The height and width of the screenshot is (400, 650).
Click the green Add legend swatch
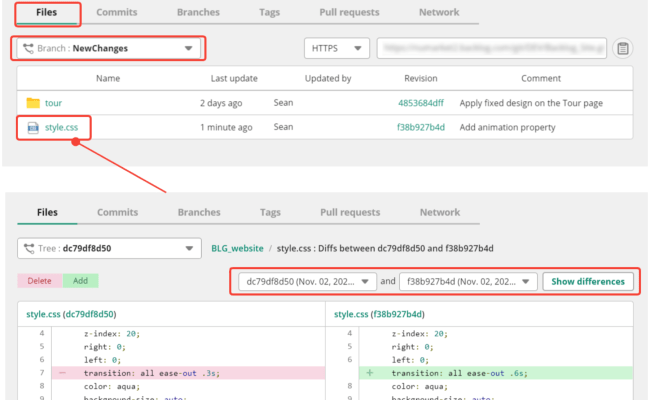(x=80, y=281)
